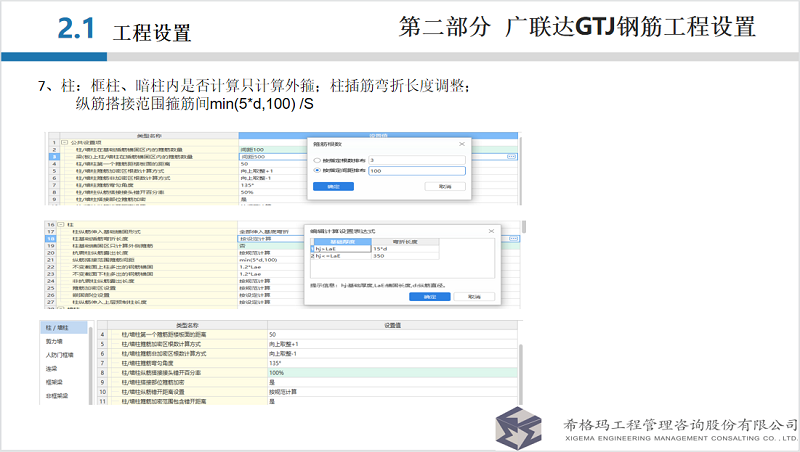This screenshot has height=452, width=800.
Task: Click 按规范计算 value in row 10 of 柱/墙柱 table
Action: click(283, 392)
